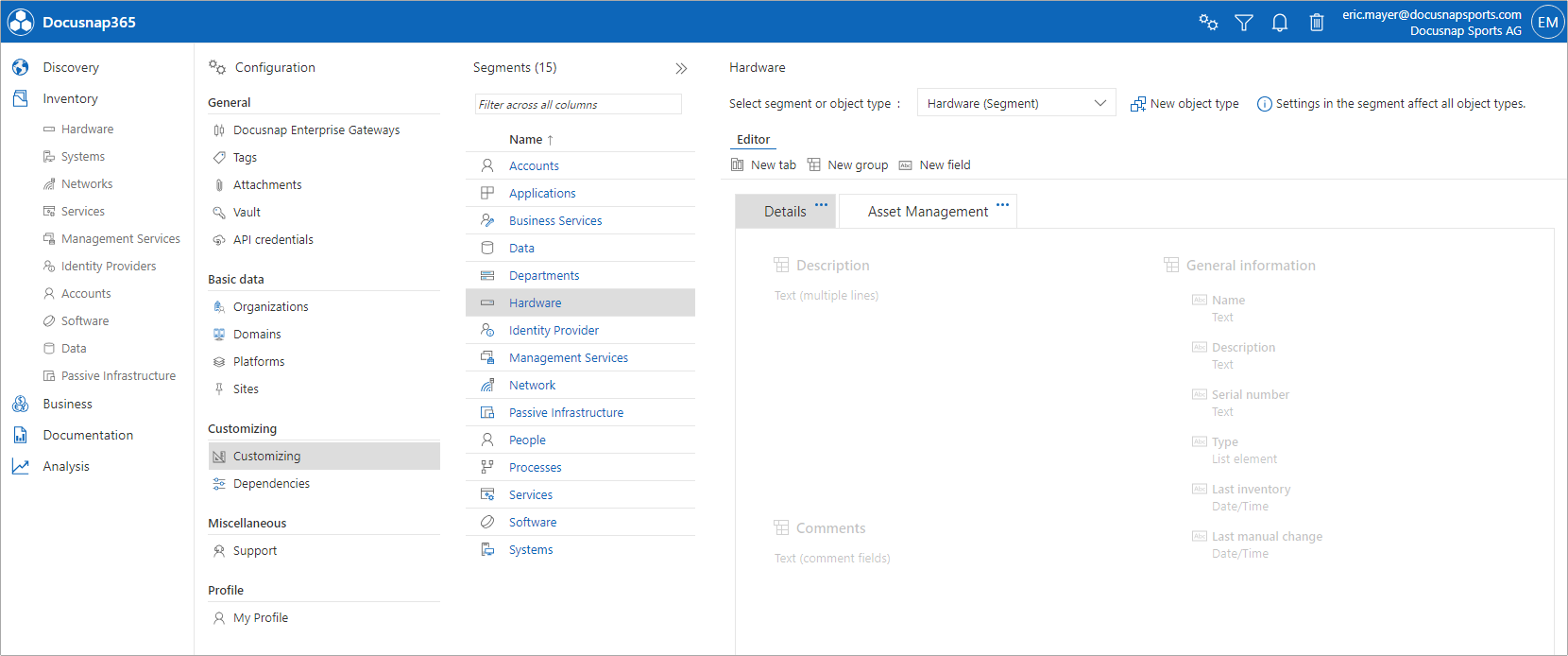The height and width of the screenshot is (656, 1568).
Task: Open the trash bin icon in header
Action: pyautogui.click(x=1317, y=22)
